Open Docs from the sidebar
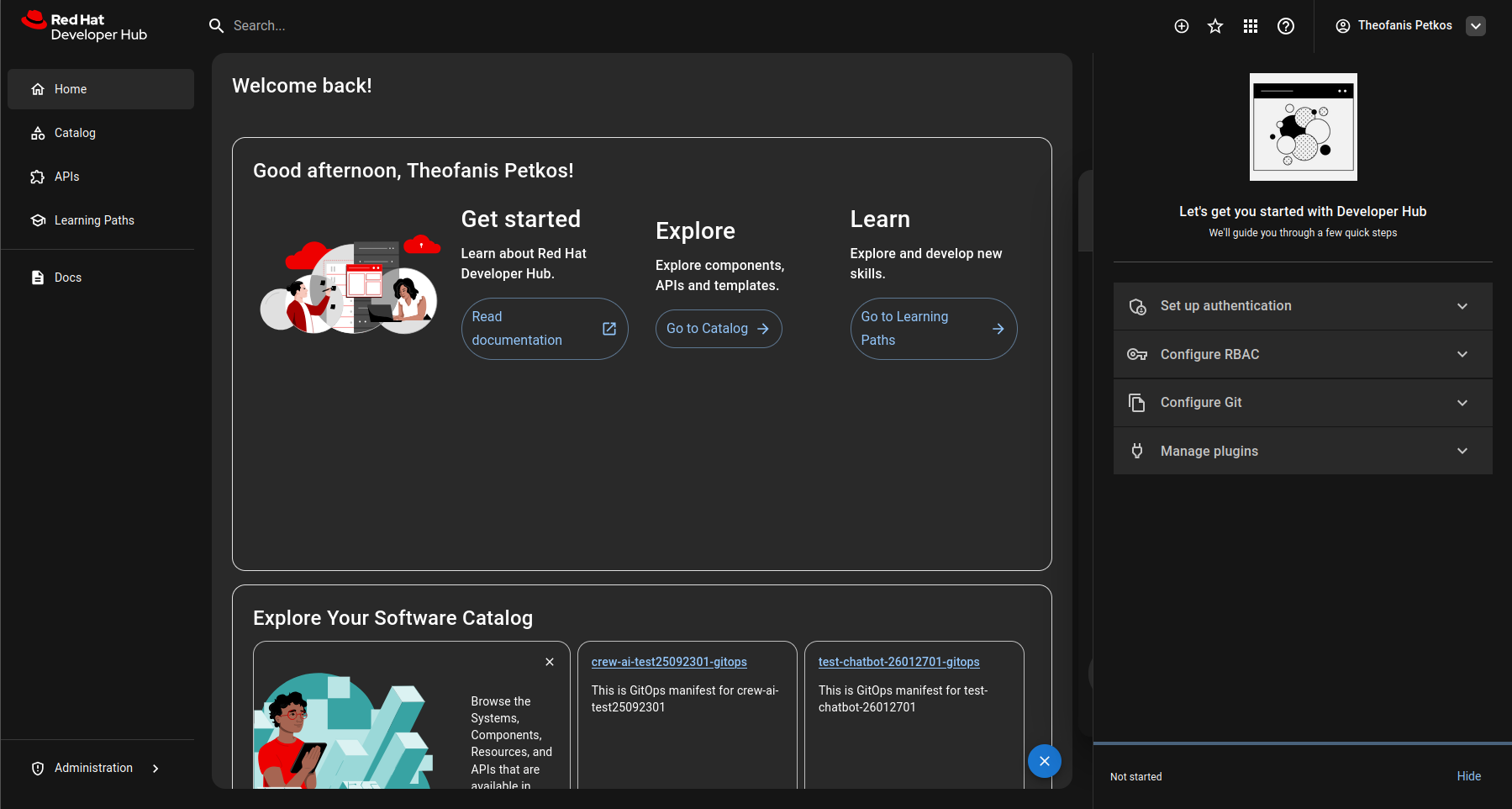 [x=101, y=278]
